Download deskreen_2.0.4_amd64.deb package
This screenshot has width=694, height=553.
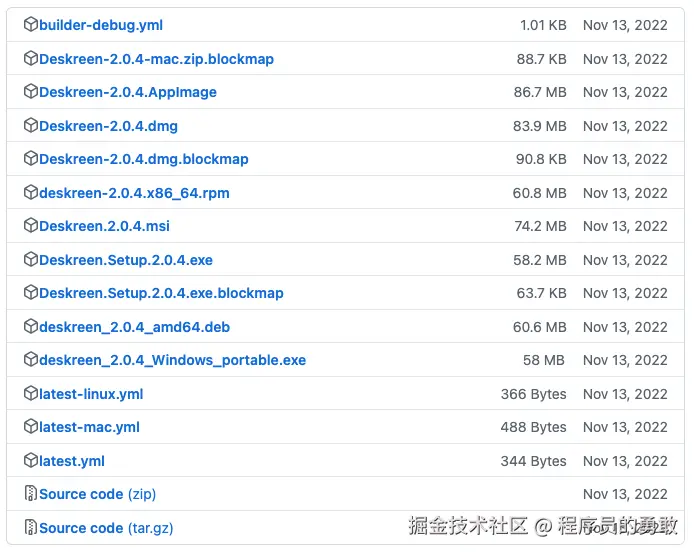[x=135, y=327]
